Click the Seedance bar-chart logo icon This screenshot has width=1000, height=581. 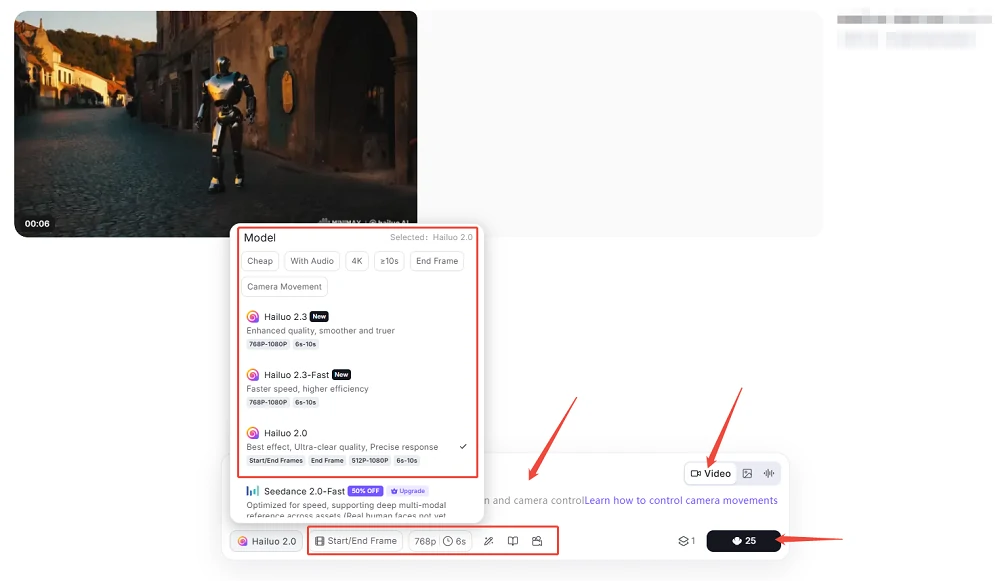click(x=253, y=491)
